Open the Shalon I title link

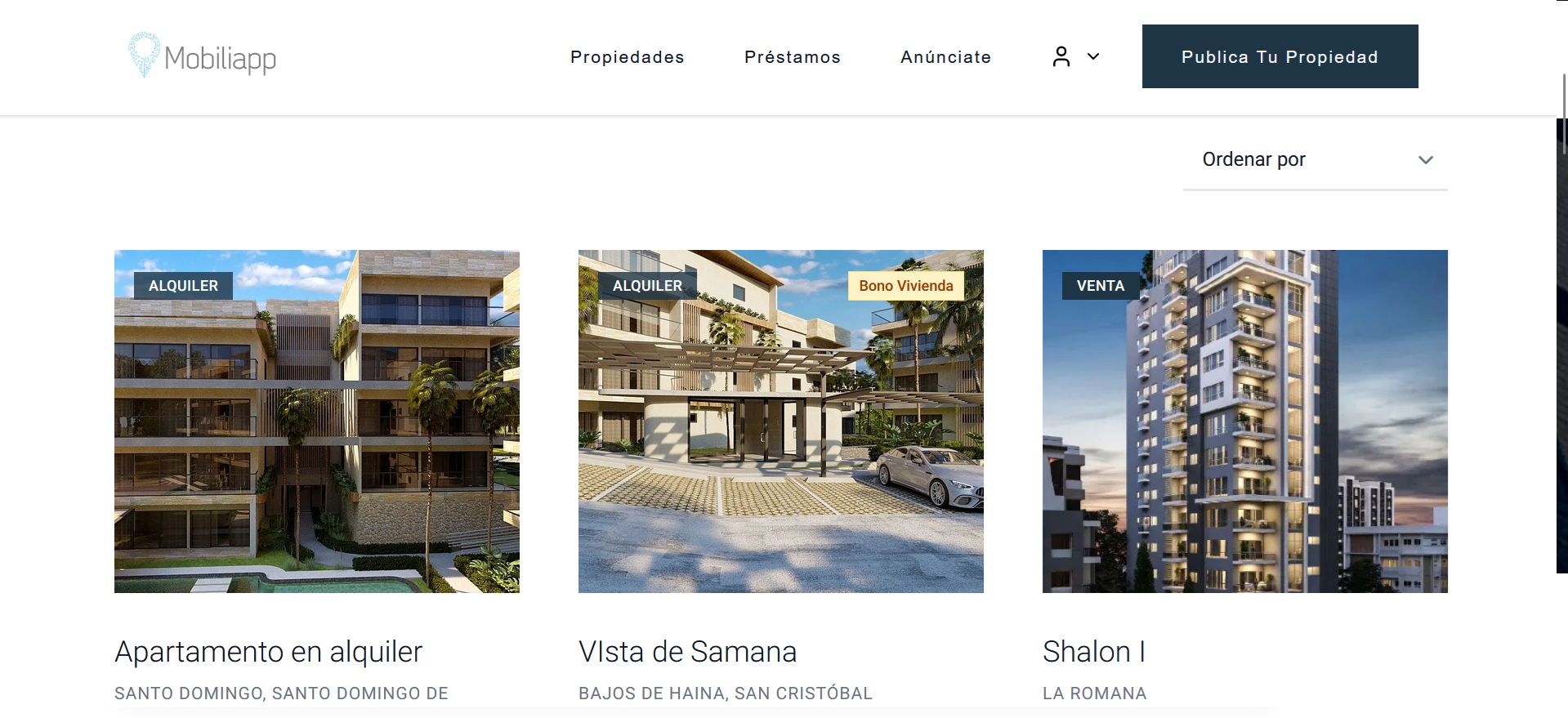(x=1094, y=652)
